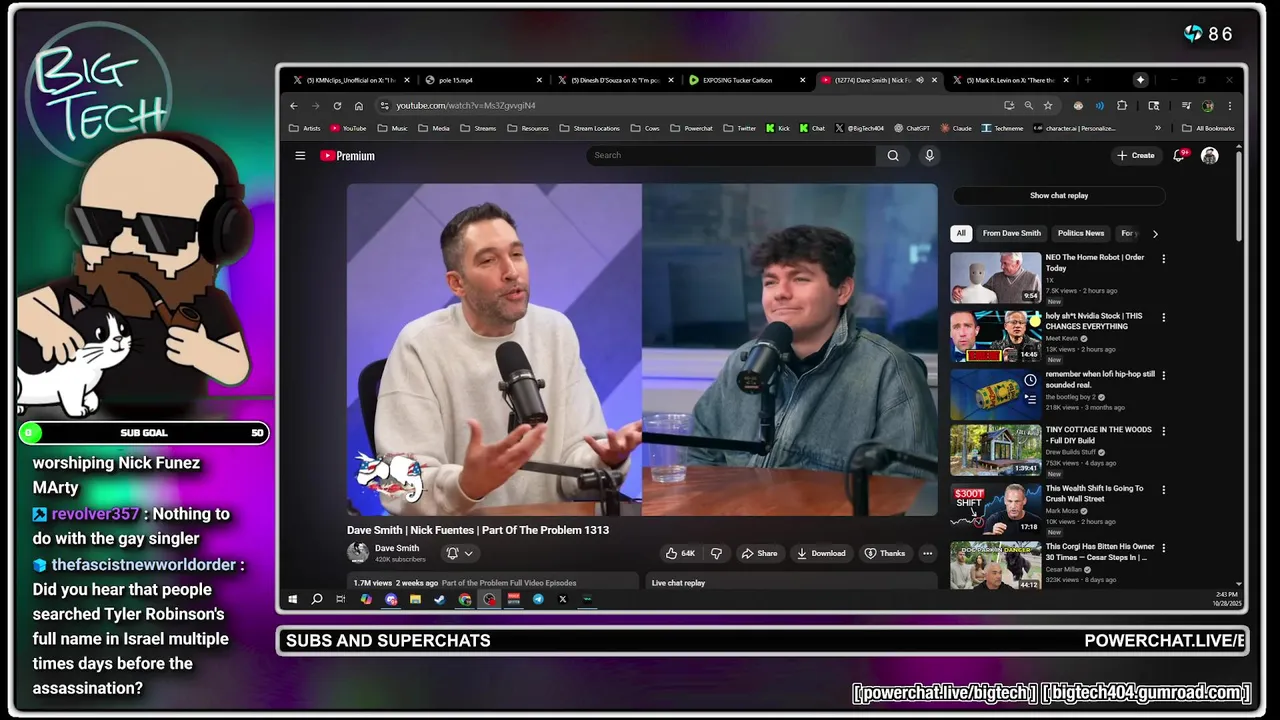Click the YouTube page vertical scrollbar
Viewport: 1280px width, 720px height.
point(1239,195)
